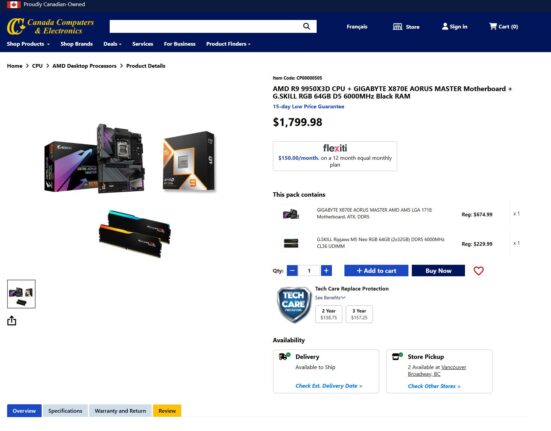This screenshot has height=431, width=551.
Task: Click the search magnifier icon
Action: [x=306, y=26]
